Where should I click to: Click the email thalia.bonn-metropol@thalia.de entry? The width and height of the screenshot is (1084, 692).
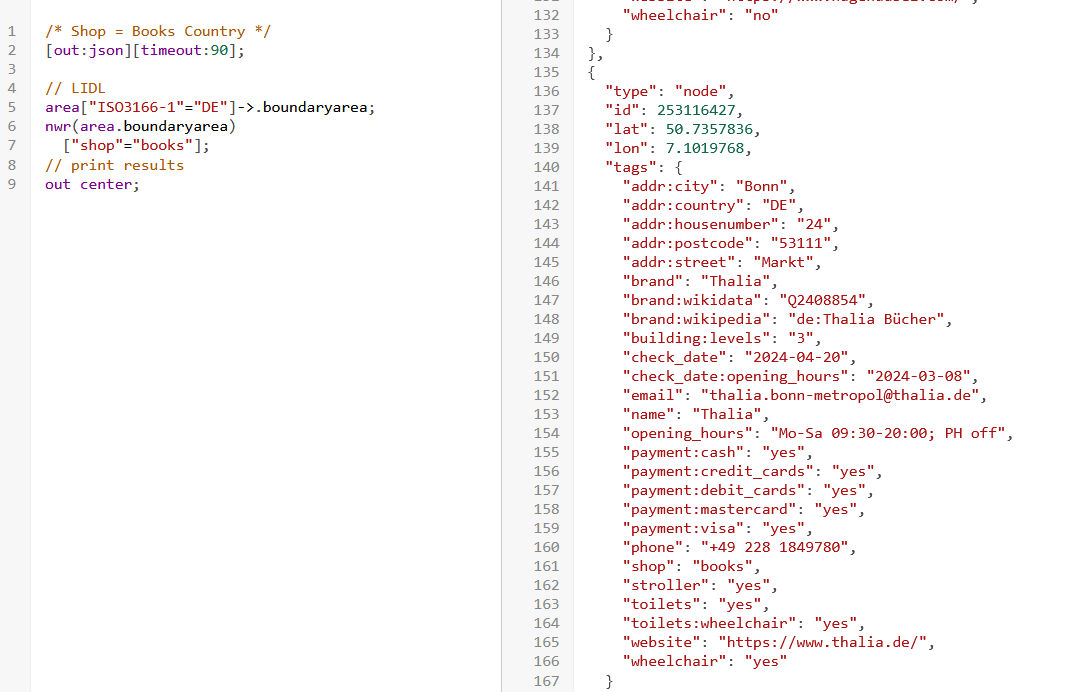(805, 395)
